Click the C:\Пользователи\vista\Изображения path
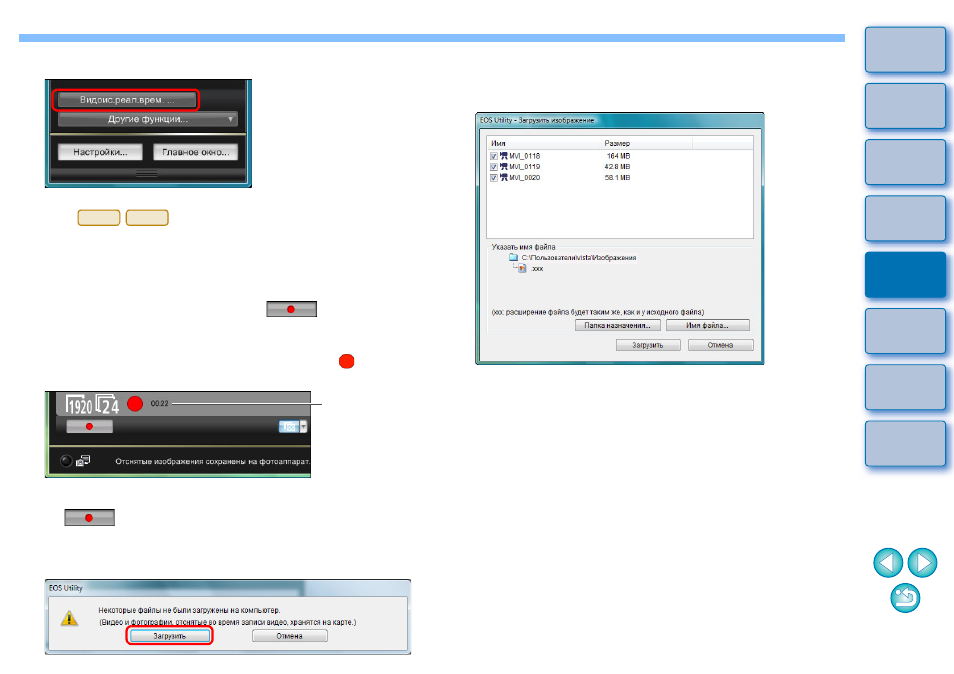 pyautogui.click(x=579, y=258)
